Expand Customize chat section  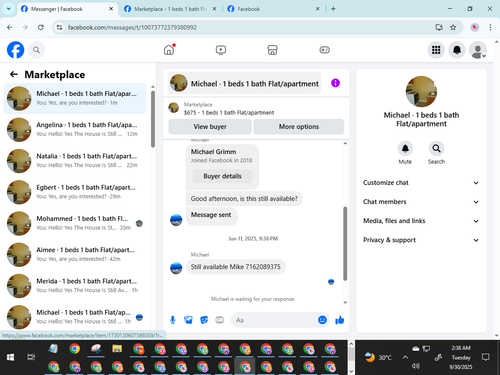tap(421, 183)
